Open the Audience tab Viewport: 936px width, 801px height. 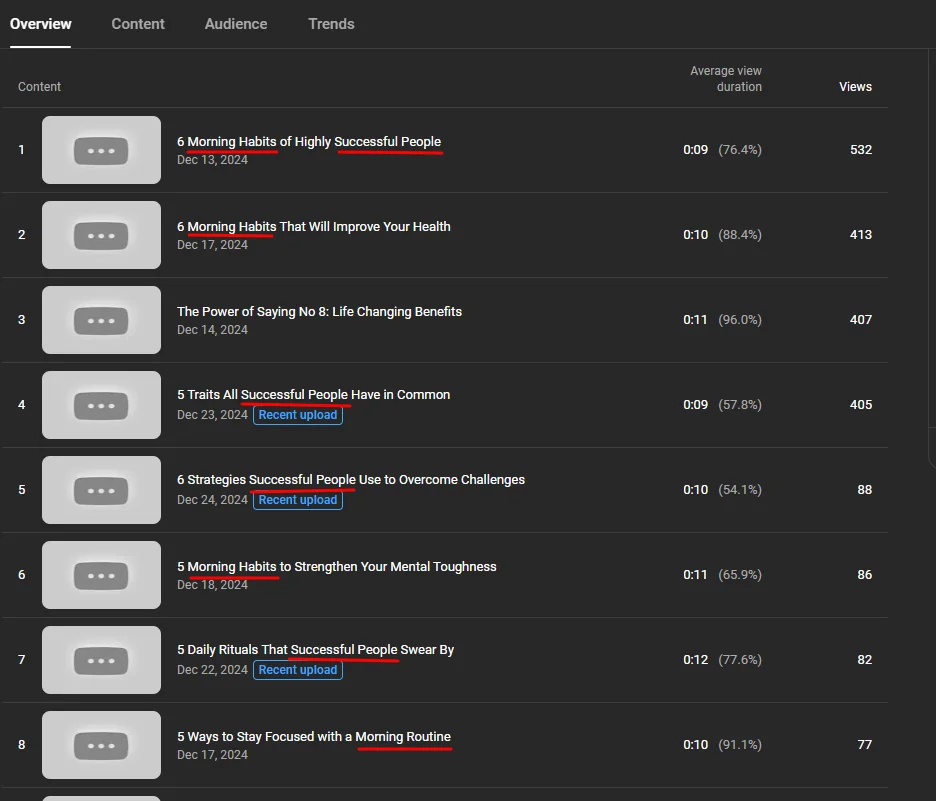point(236,24)
